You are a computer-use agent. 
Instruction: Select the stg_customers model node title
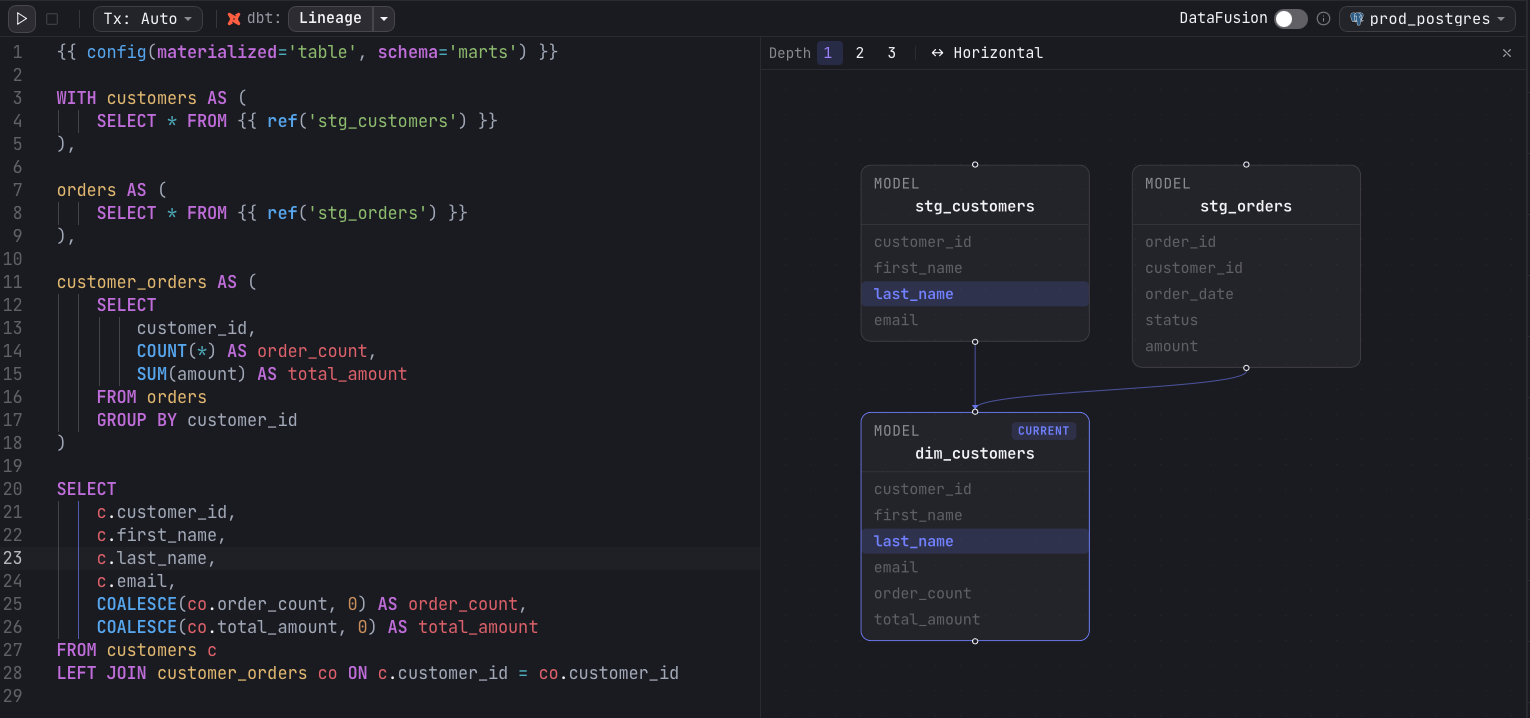pyautogui.click(x=975, y=206)
